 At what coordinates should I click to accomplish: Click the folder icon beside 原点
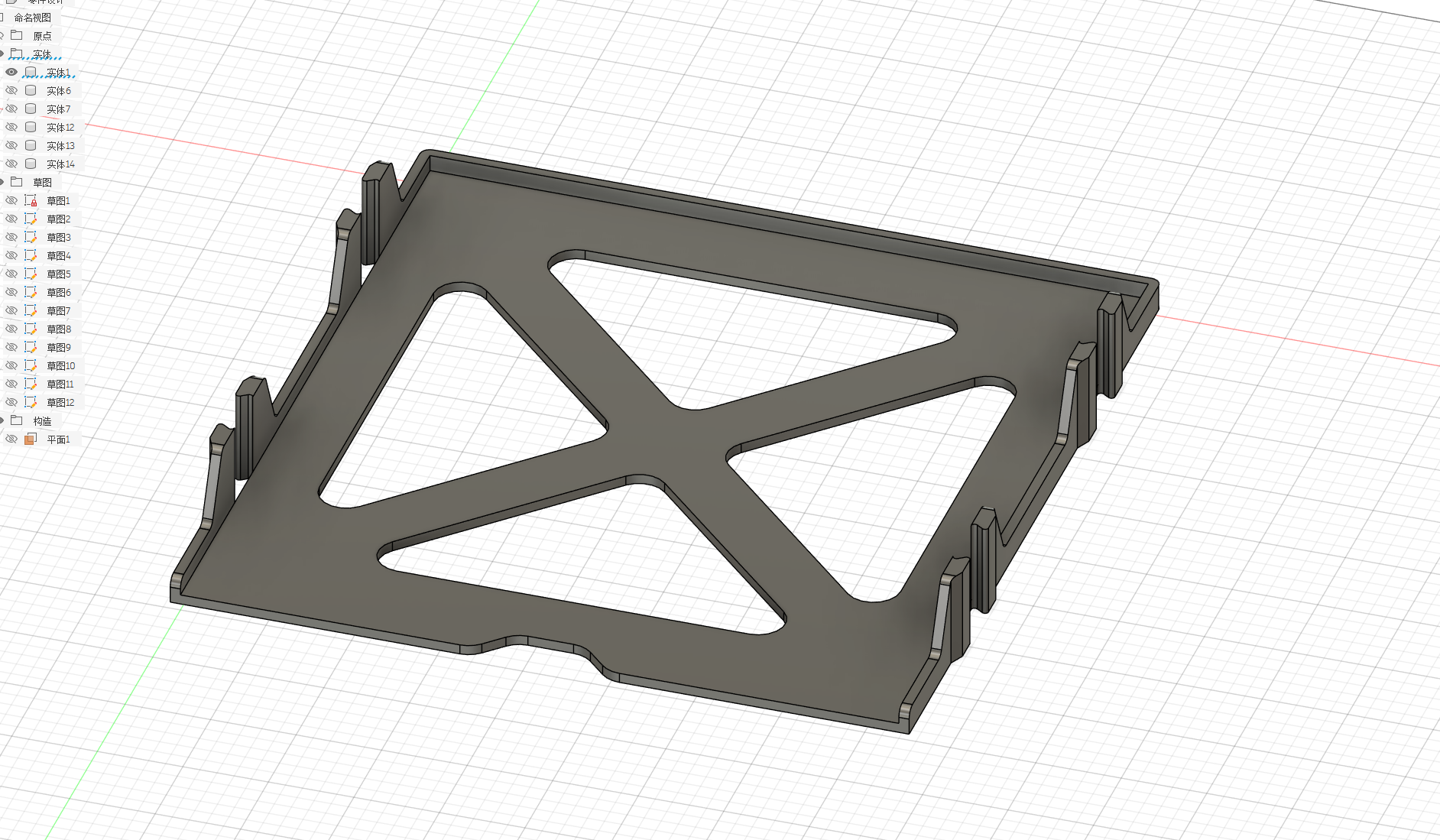[x=17, y=35]
